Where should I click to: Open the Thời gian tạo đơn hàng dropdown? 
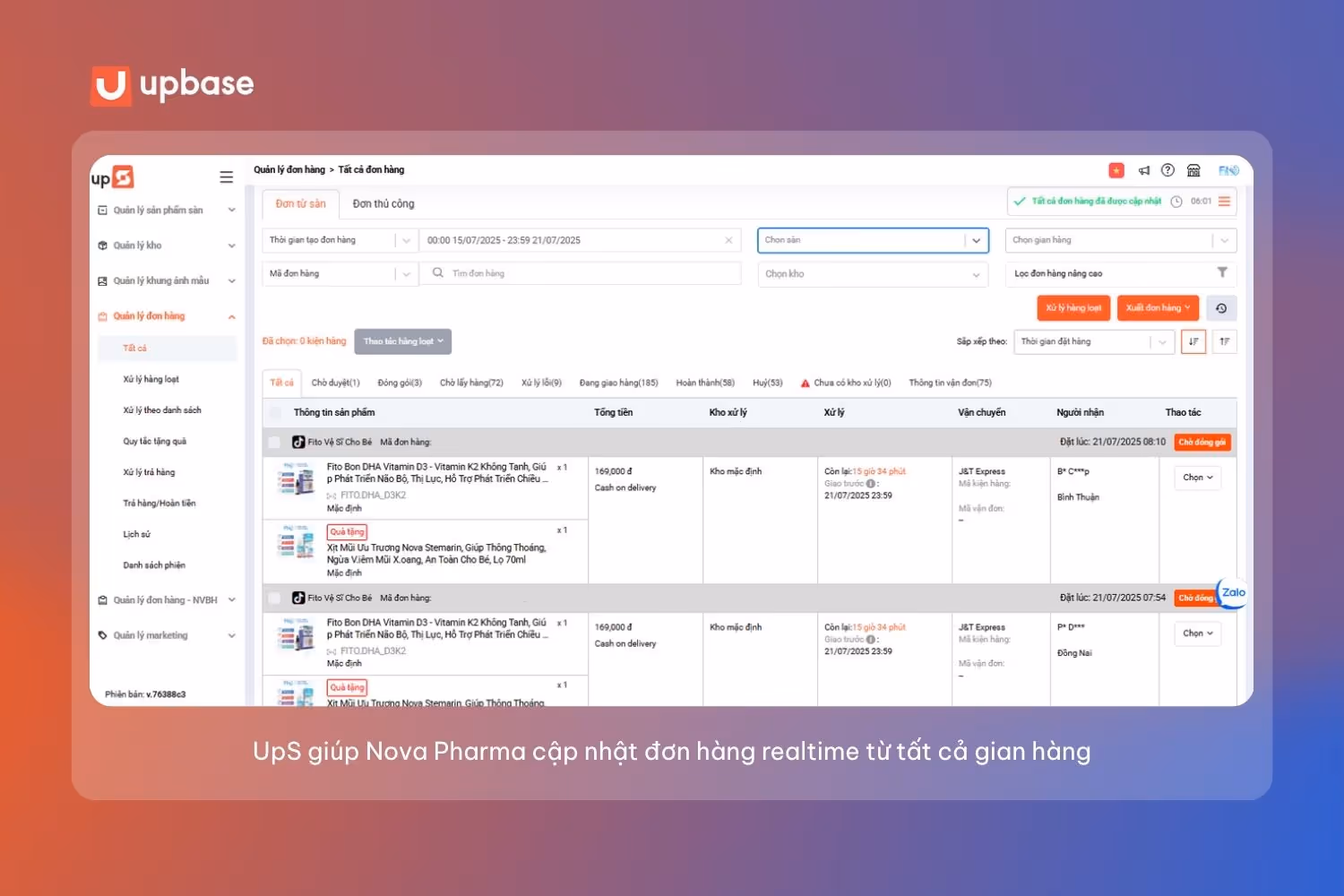point(340,240)
